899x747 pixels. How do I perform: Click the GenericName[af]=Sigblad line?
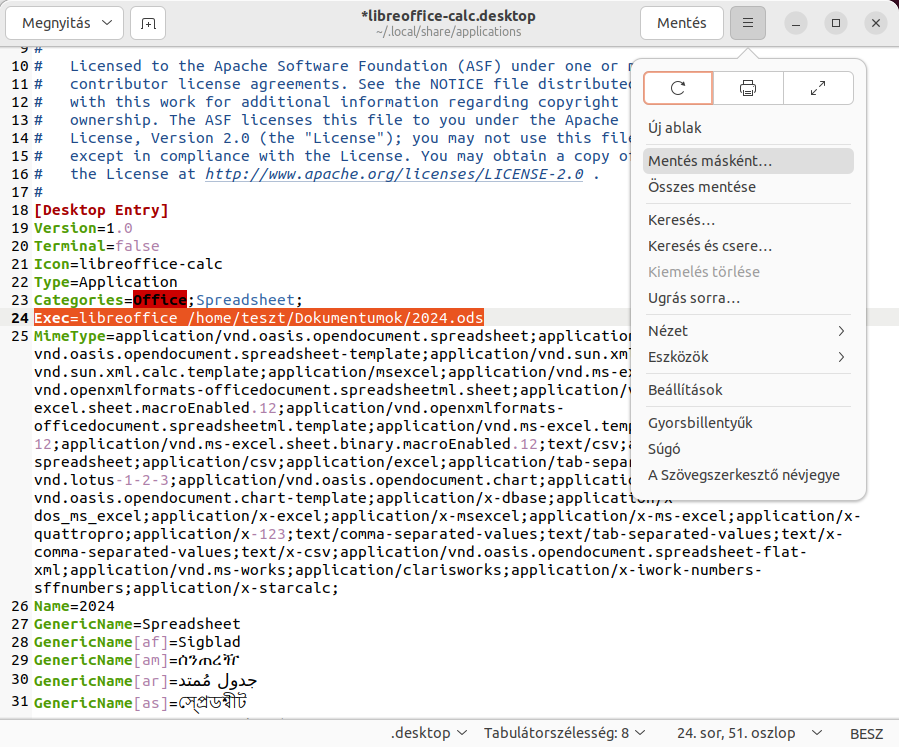[x=137, y=642]
